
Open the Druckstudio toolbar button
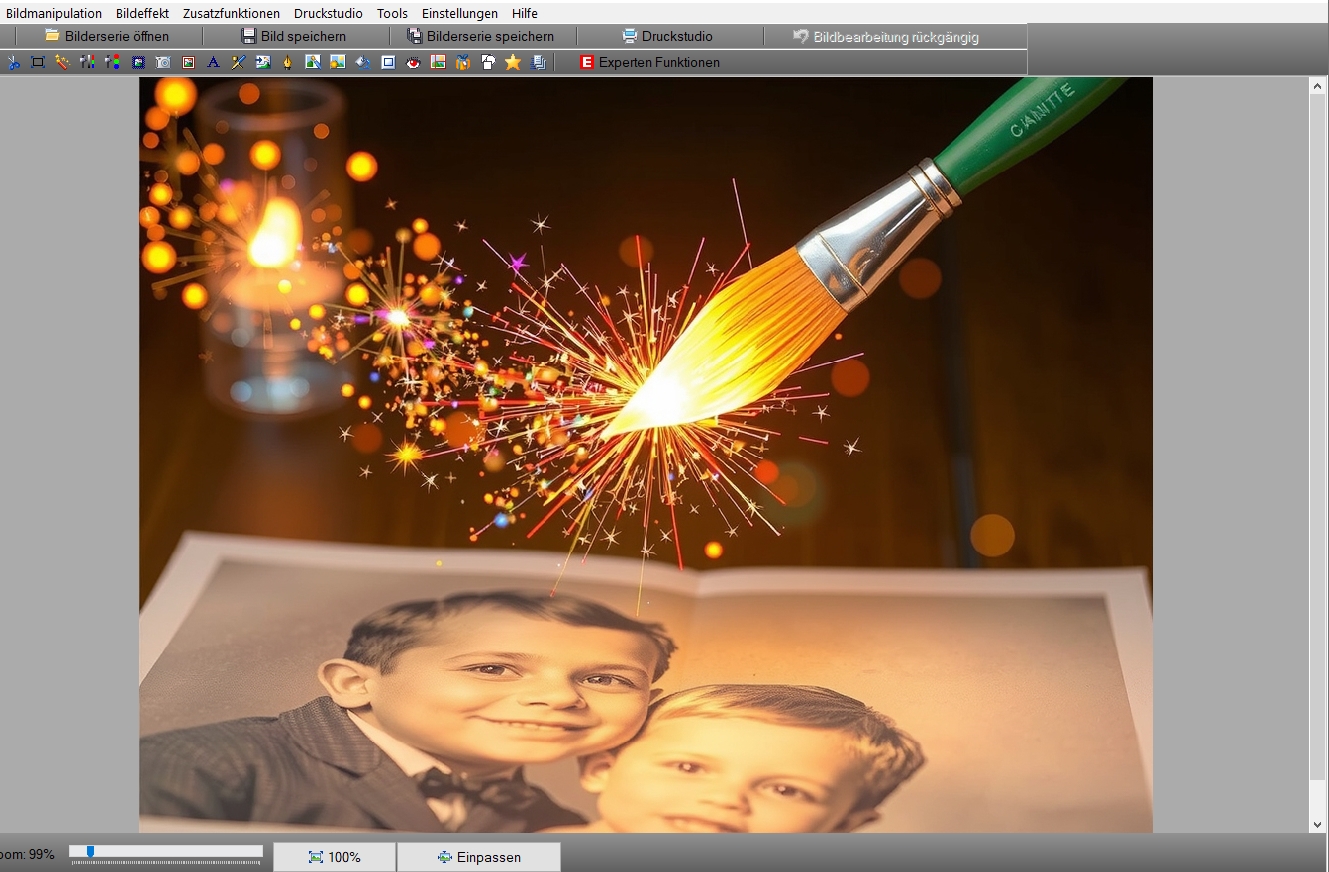point(668,36)
